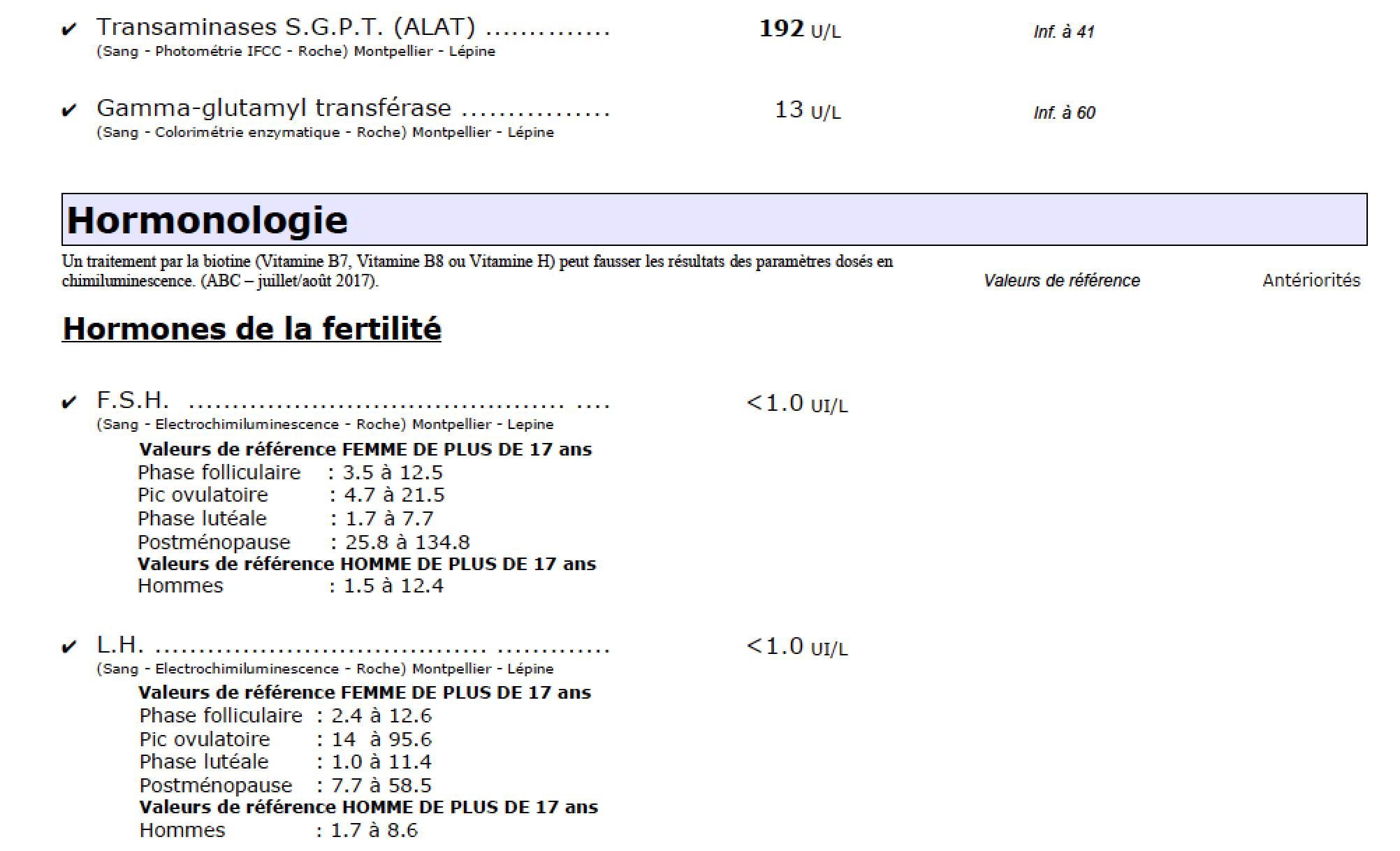Click the checkmark beside Transaminases S.G.P.T.

(68, 30)
